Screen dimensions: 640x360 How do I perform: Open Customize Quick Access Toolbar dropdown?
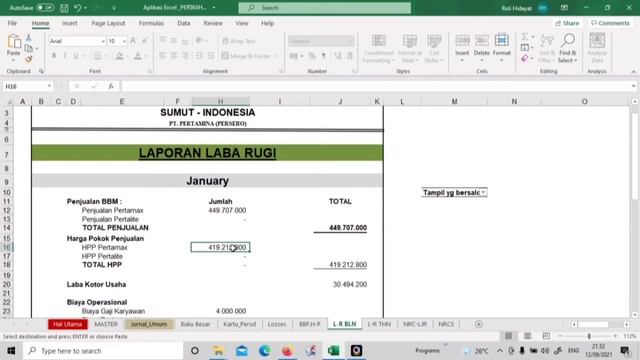pos(114,8)
